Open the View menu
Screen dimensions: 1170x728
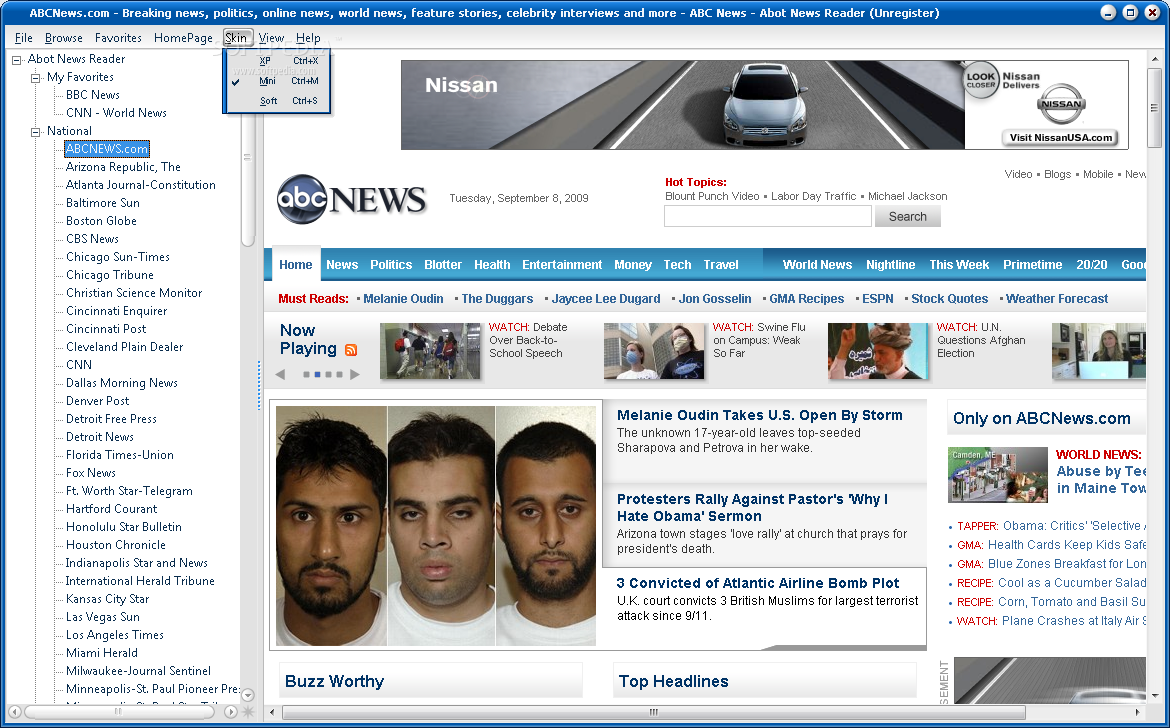(x=271, y=38)
